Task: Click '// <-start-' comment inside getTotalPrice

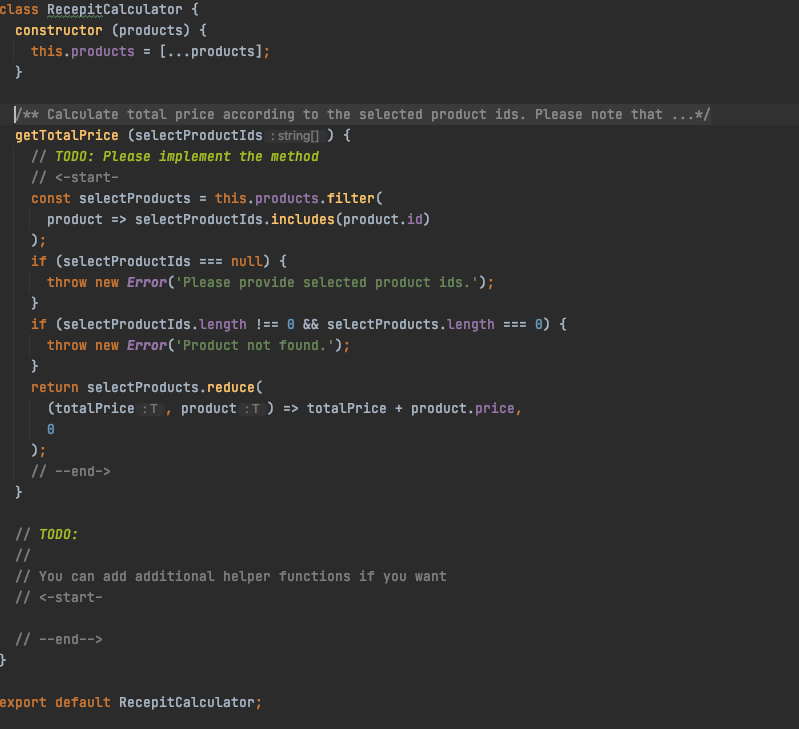Action: (74, 177)
